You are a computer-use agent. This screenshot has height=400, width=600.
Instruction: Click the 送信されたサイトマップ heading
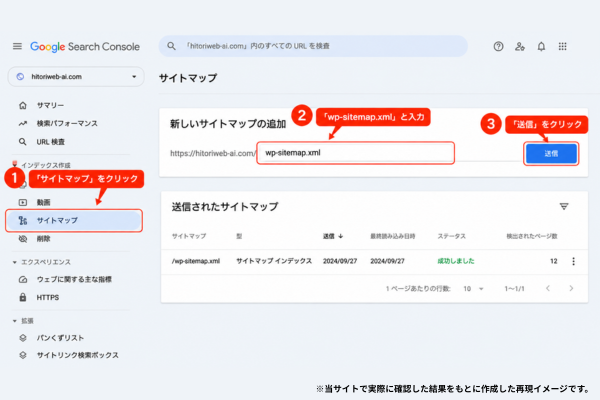point(225,207)
